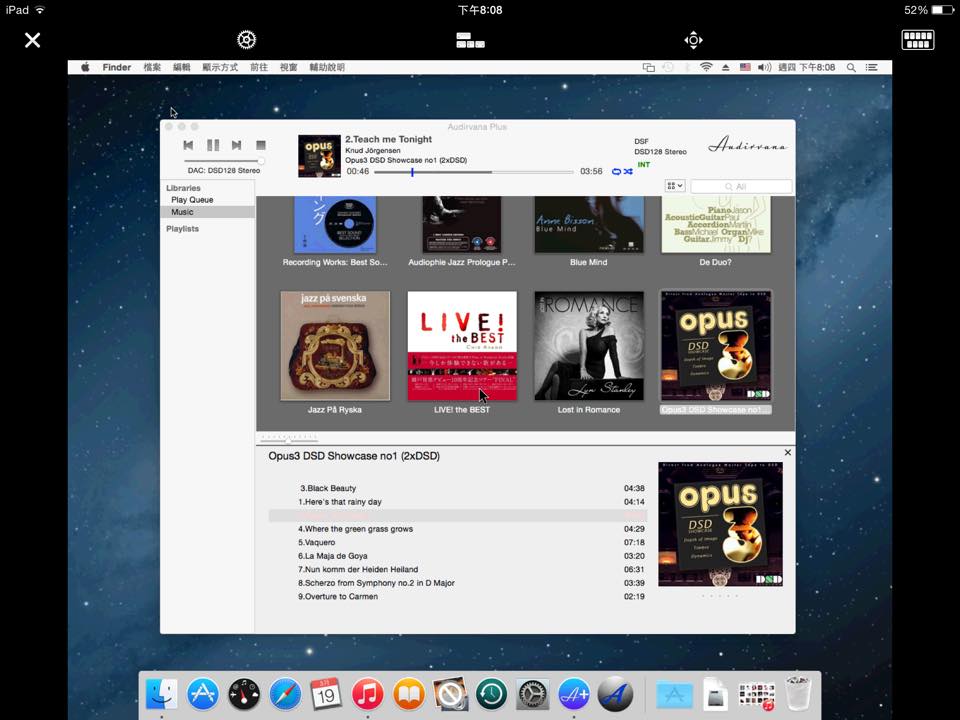The image size is (960, 720).
Task: Open the function keys toolbar icon
Action: tap(470, 40)
